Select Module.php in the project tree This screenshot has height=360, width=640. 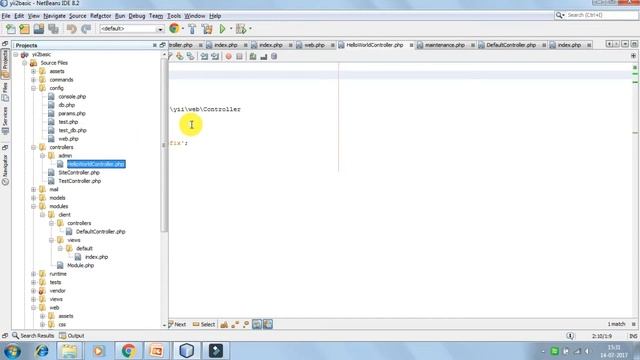80,265
